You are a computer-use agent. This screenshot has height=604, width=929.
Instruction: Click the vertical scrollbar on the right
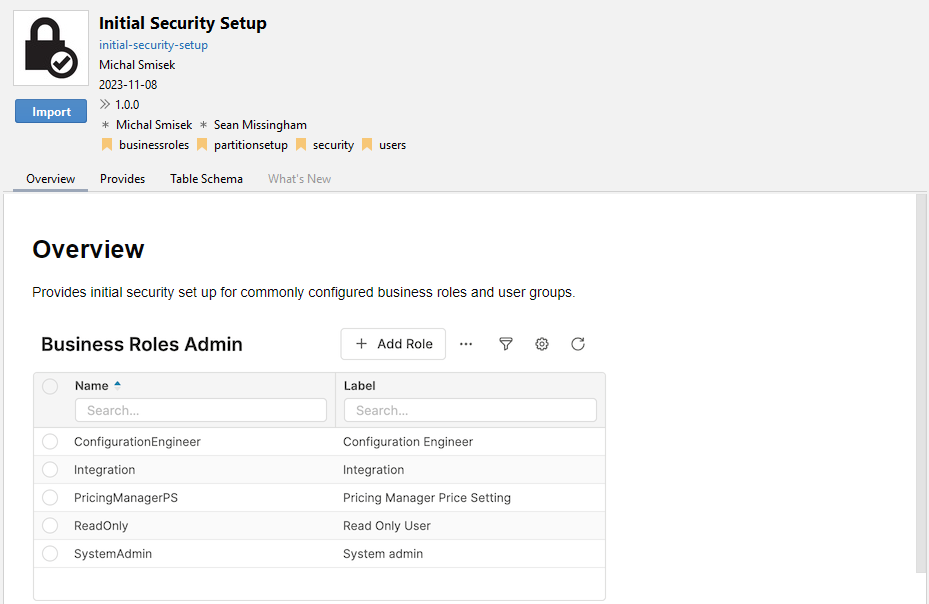(921, 380)
